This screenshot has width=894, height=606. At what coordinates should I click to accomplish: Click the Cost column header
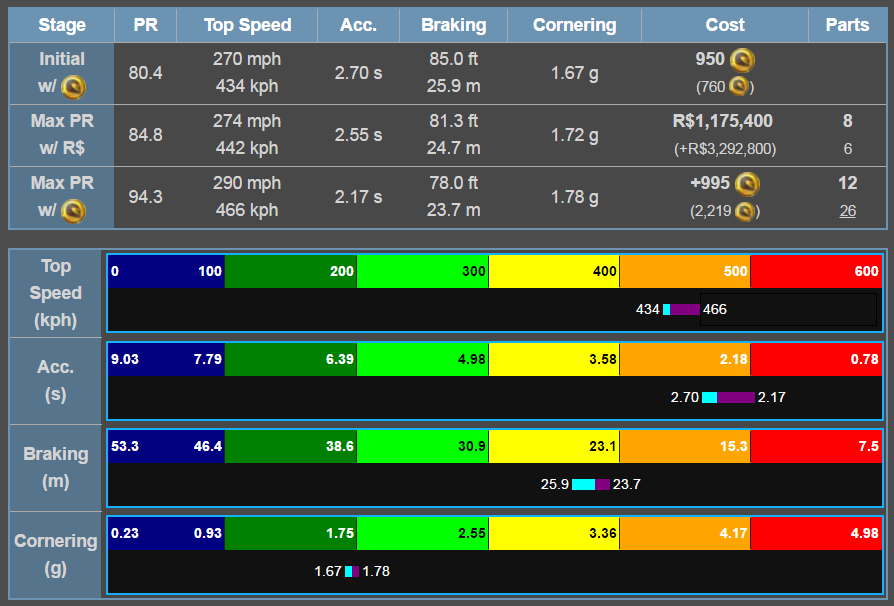click(724, 25)
